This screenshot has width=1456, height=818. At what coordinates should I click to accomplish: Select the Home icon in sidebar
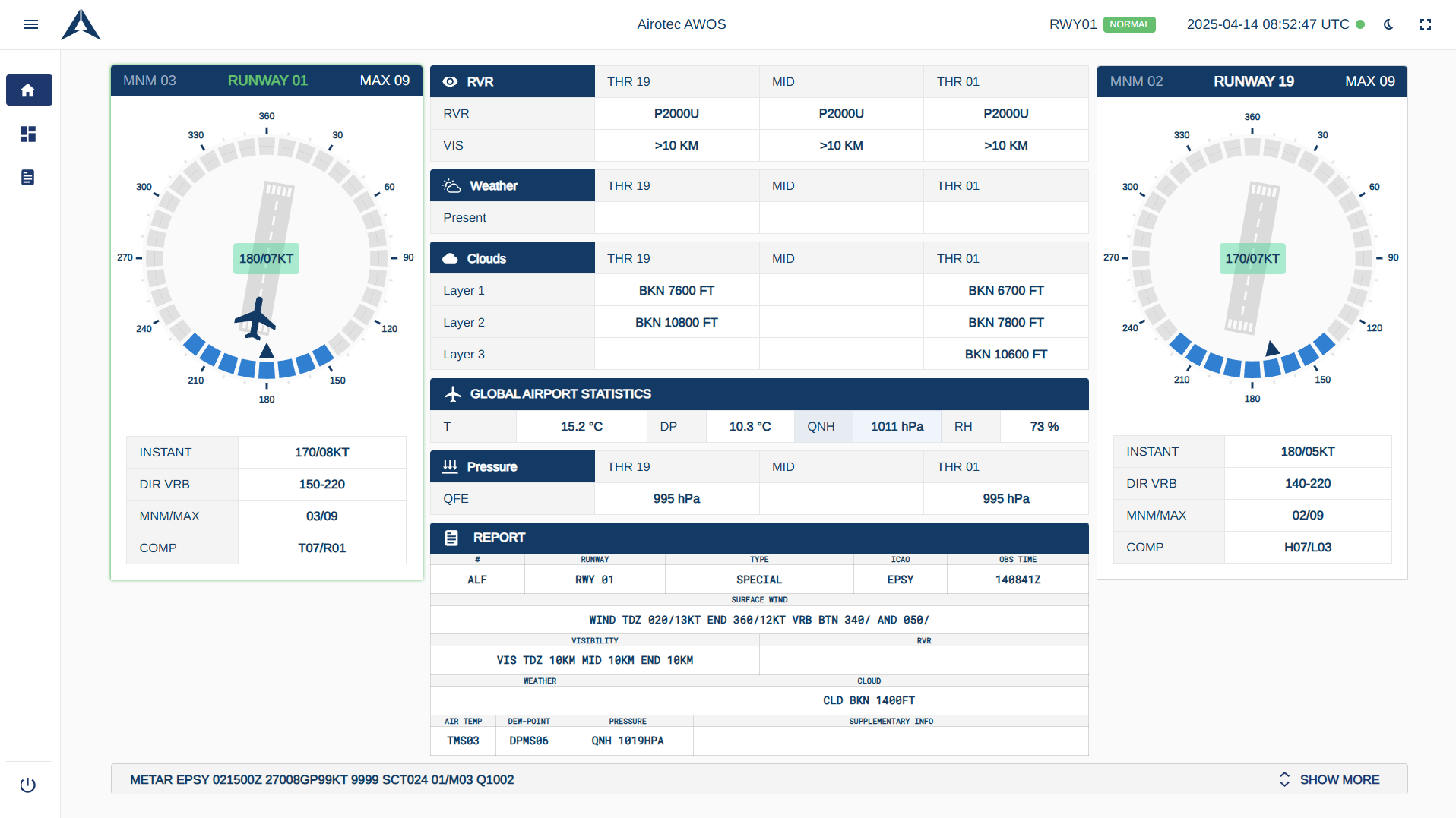[x=29, y=90]
